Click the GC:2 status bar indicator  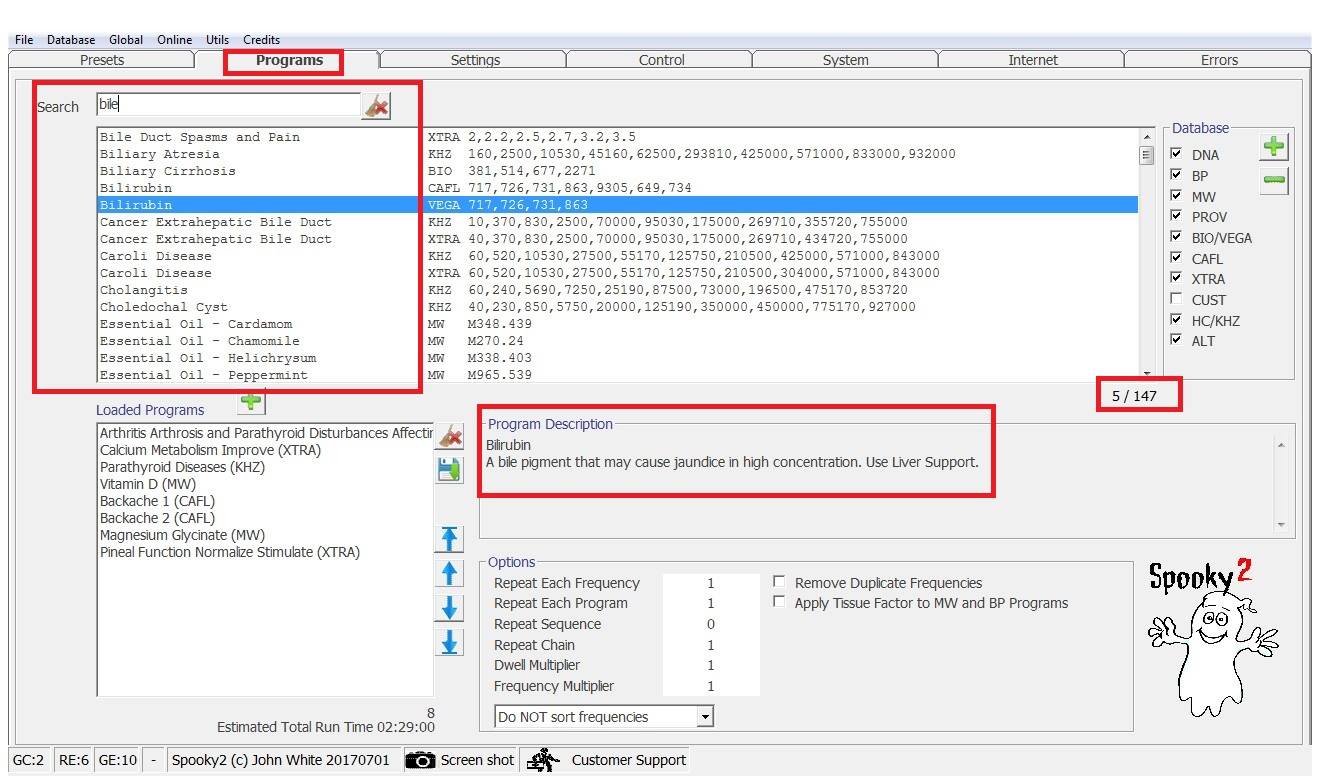click(x=28, y=760)
